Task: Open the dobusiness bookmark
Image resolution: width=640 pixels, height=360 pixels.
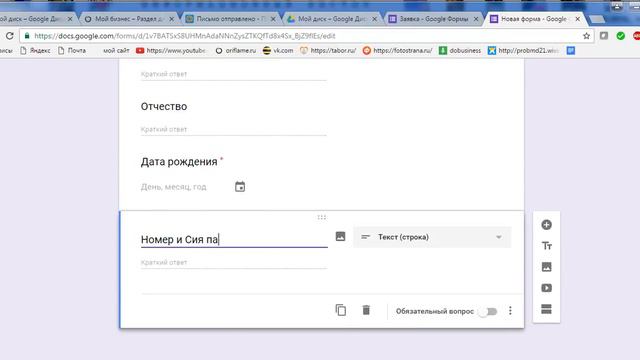Action: pyautogui.click(x=460, y=51)
